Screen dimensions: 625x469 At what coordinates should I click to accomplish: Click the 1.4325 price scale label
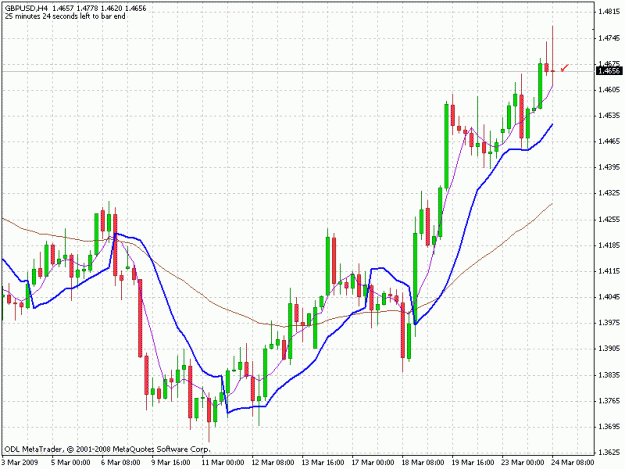click(x=609, y=193)
